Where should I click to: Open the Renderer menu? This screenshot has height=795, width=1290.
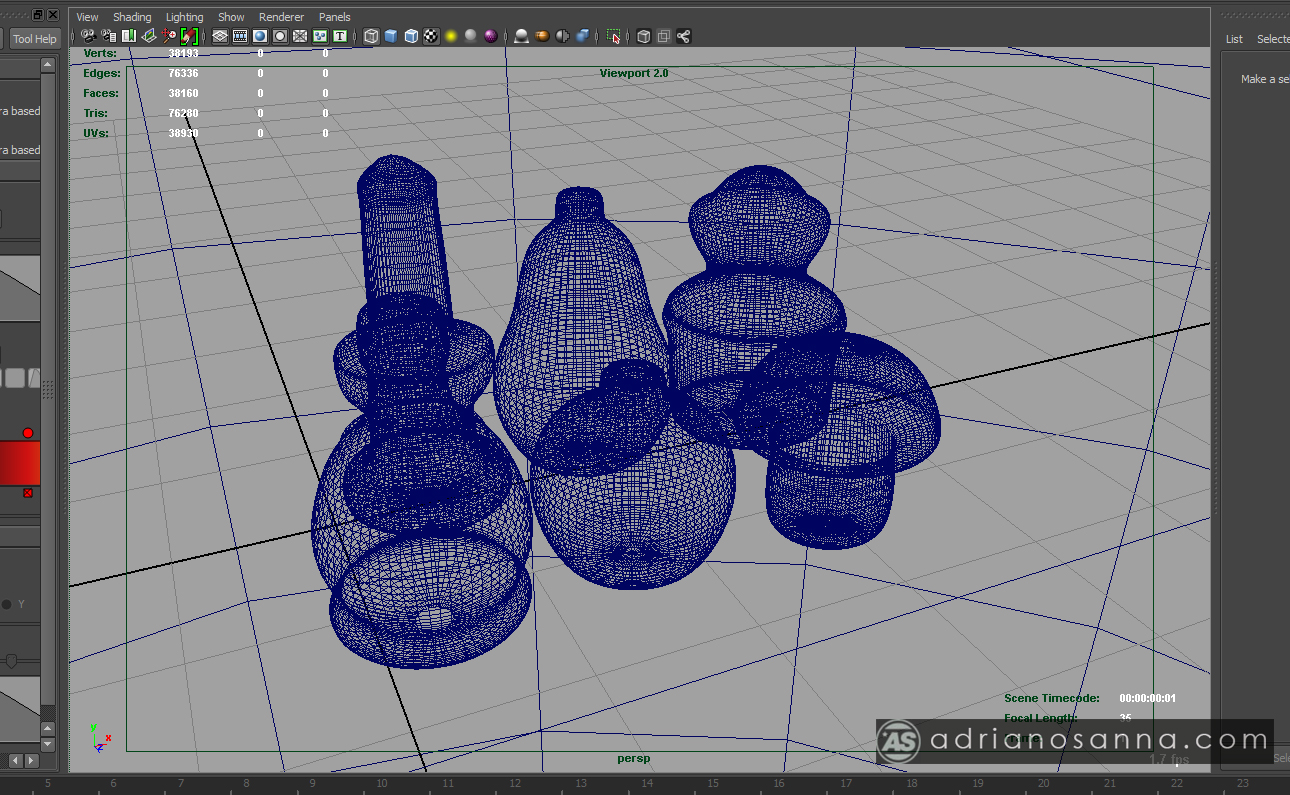pos(281,17)
